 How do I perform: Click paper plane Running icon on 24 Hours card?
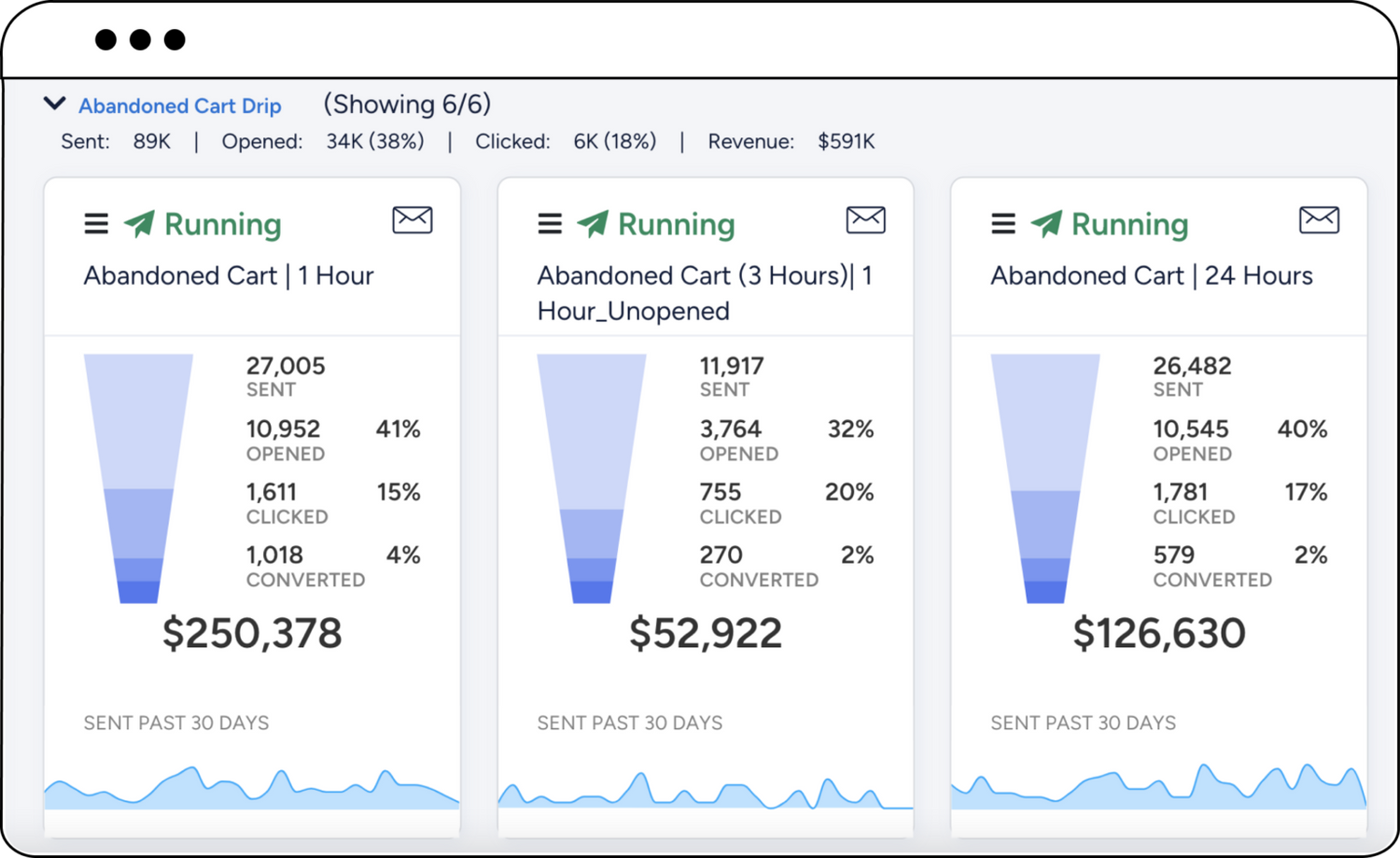click(x=1047, y=224)
